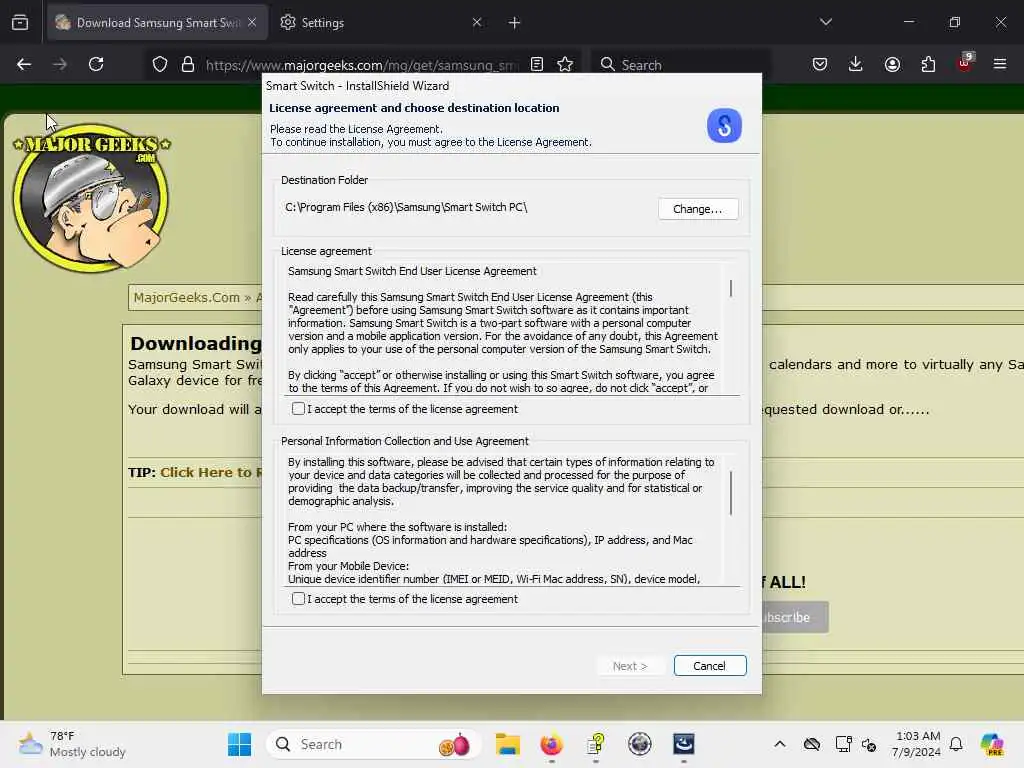Click the 'Click Here to' tip link
The image size is (1024, 768).
211,472
